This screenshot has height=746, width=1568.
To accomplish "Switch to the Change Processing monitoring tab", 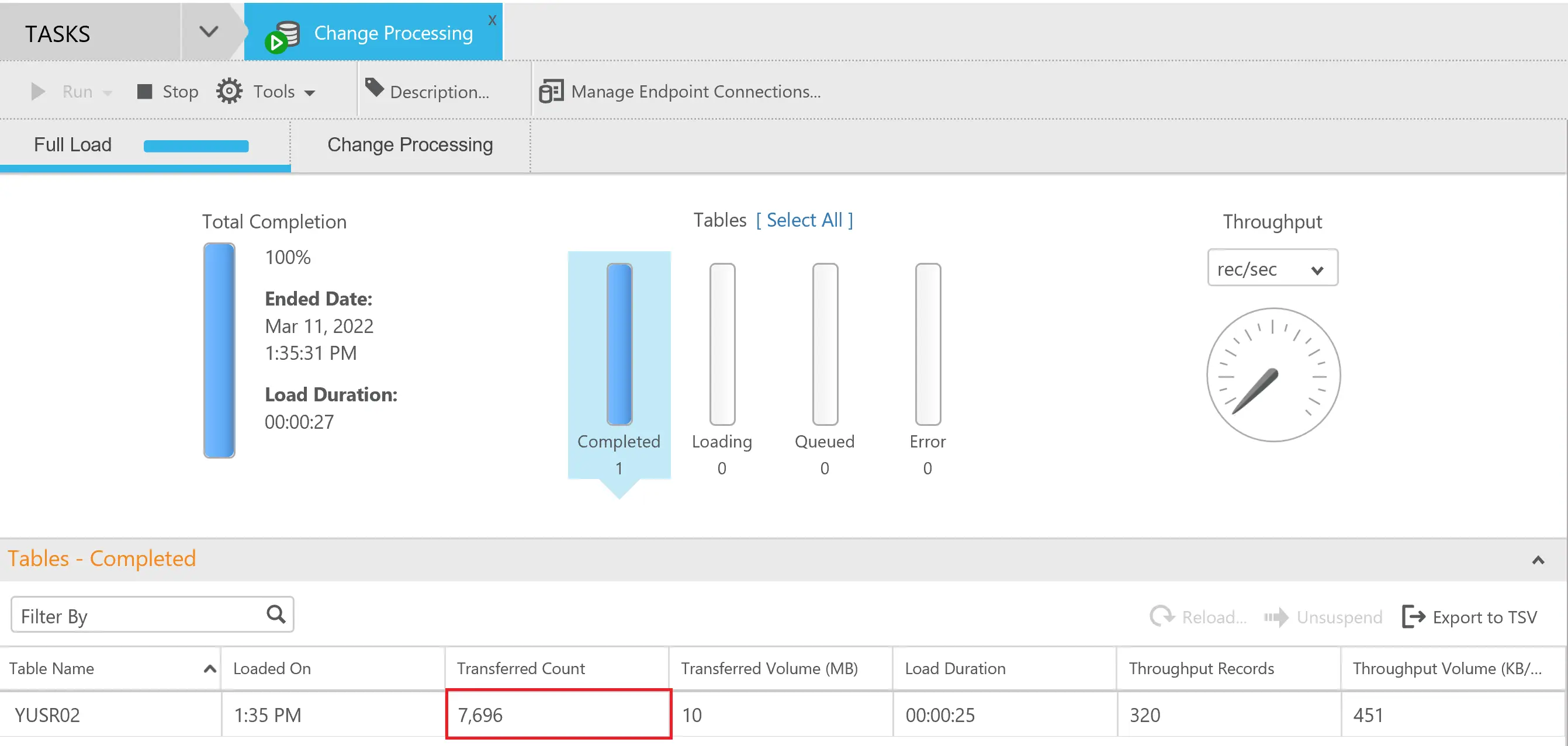I will (x=410, y=145).
